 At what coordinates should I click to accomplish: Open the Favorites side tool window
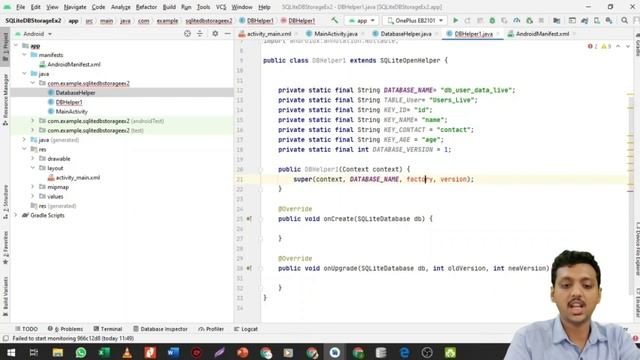click(5, 248)
